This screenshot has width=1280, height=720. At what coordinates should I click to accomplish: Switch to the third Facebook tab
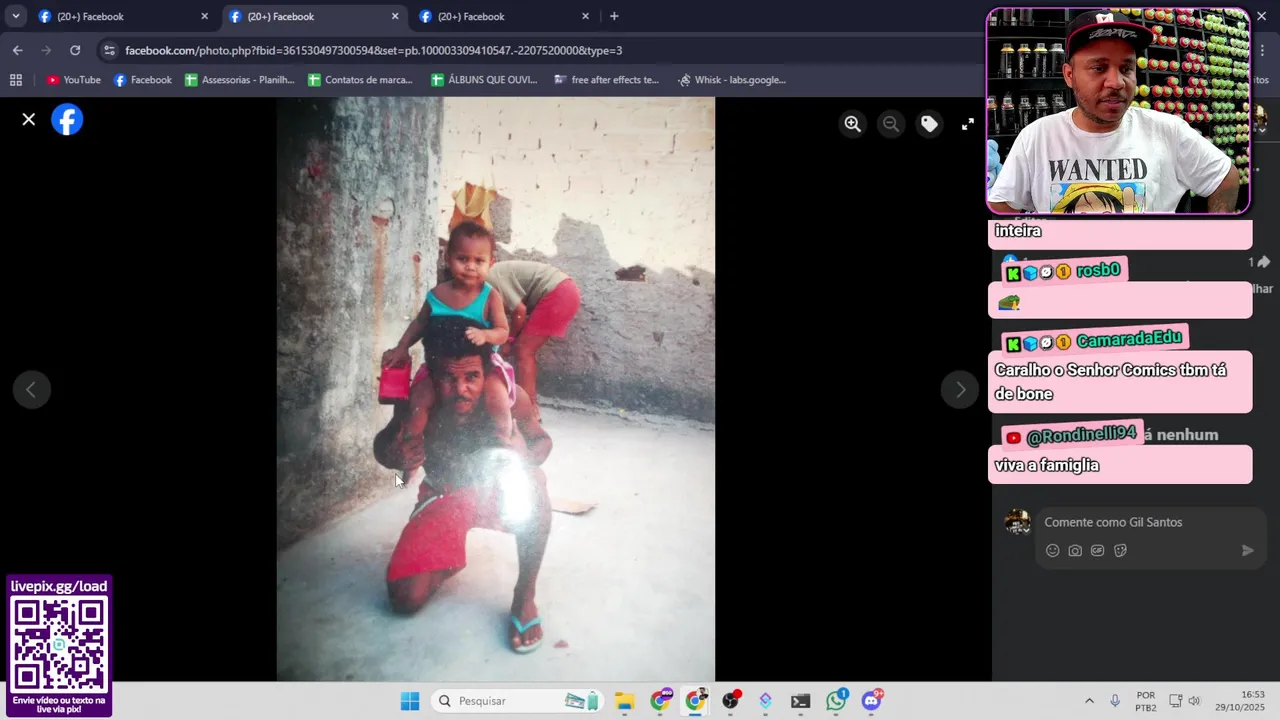click(x=501, y=16)
